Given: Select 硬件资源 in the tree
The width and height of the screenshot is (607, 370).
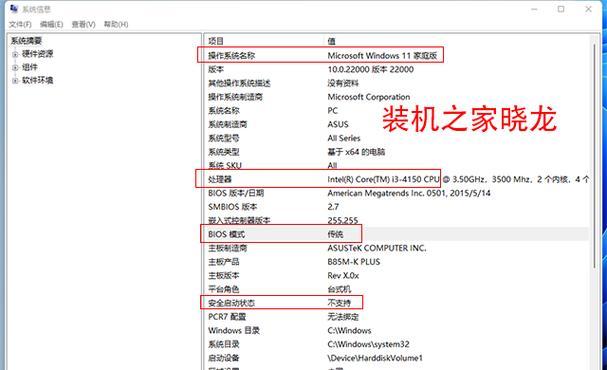Looking at the screenshot, I should (x=38, y=54).
